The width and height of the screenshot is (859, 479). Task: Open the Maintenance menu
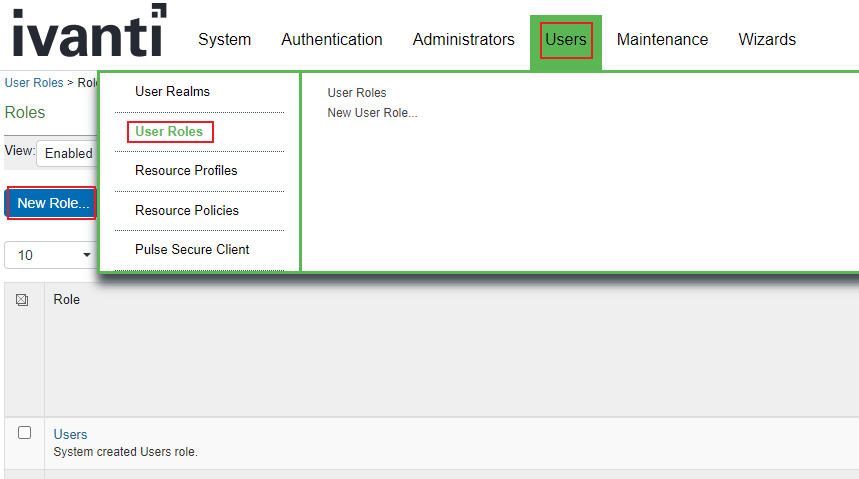[662, 40]
